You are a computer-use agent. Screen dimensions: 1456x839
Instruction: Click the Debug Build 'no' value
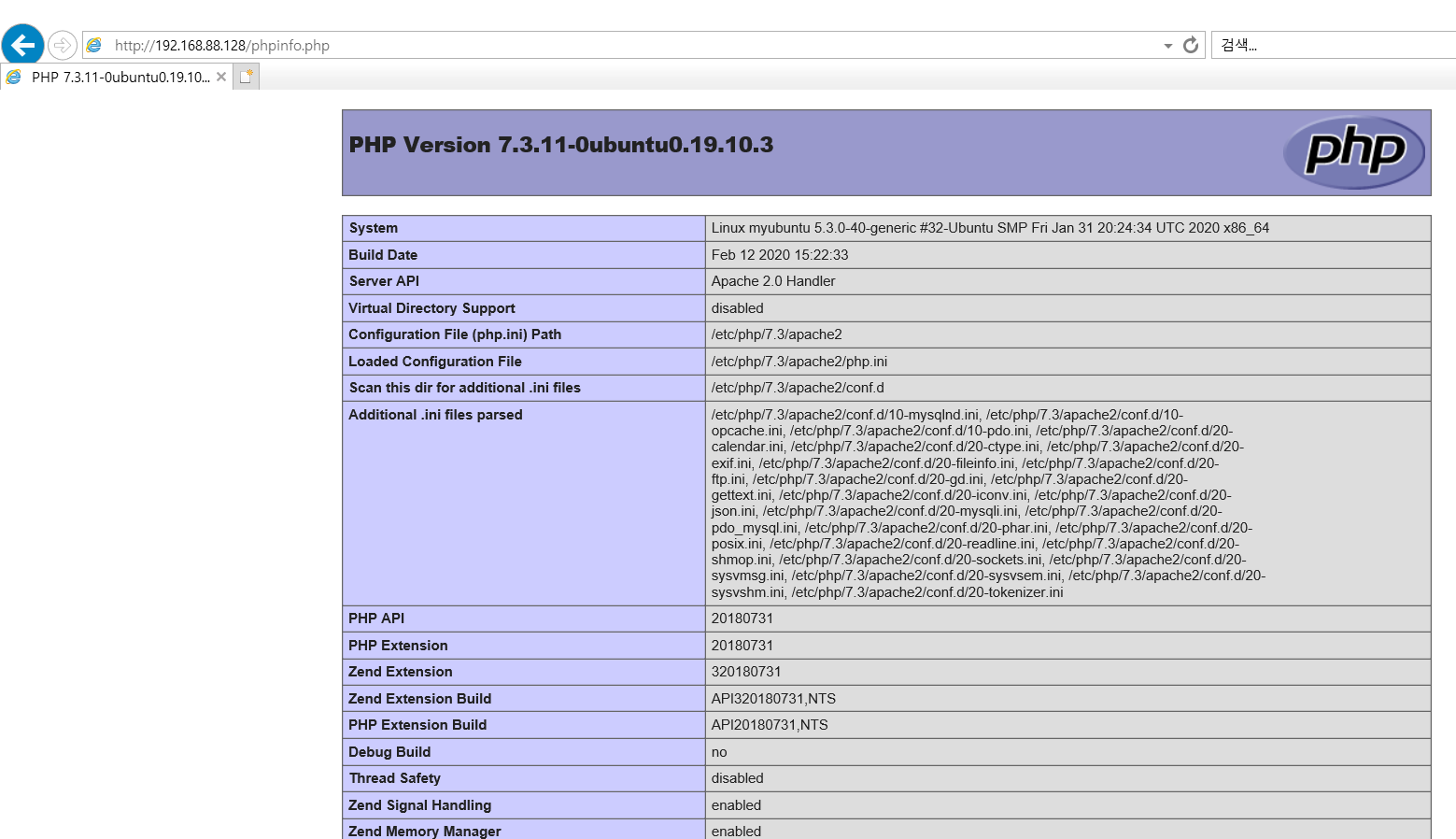[719, 752]
